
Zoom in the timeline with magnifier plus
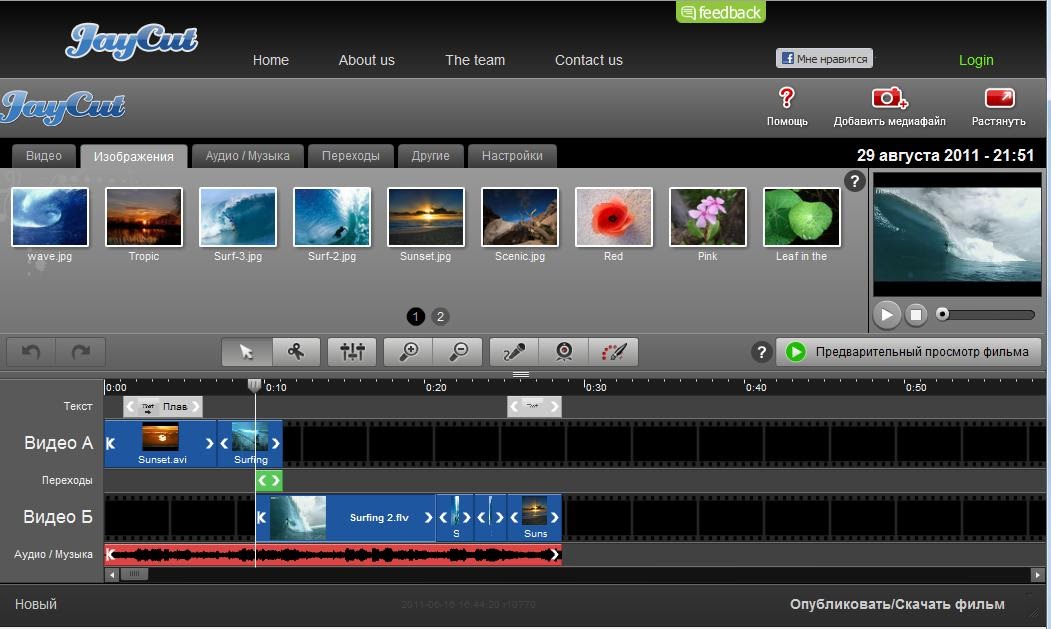(408, 351)
